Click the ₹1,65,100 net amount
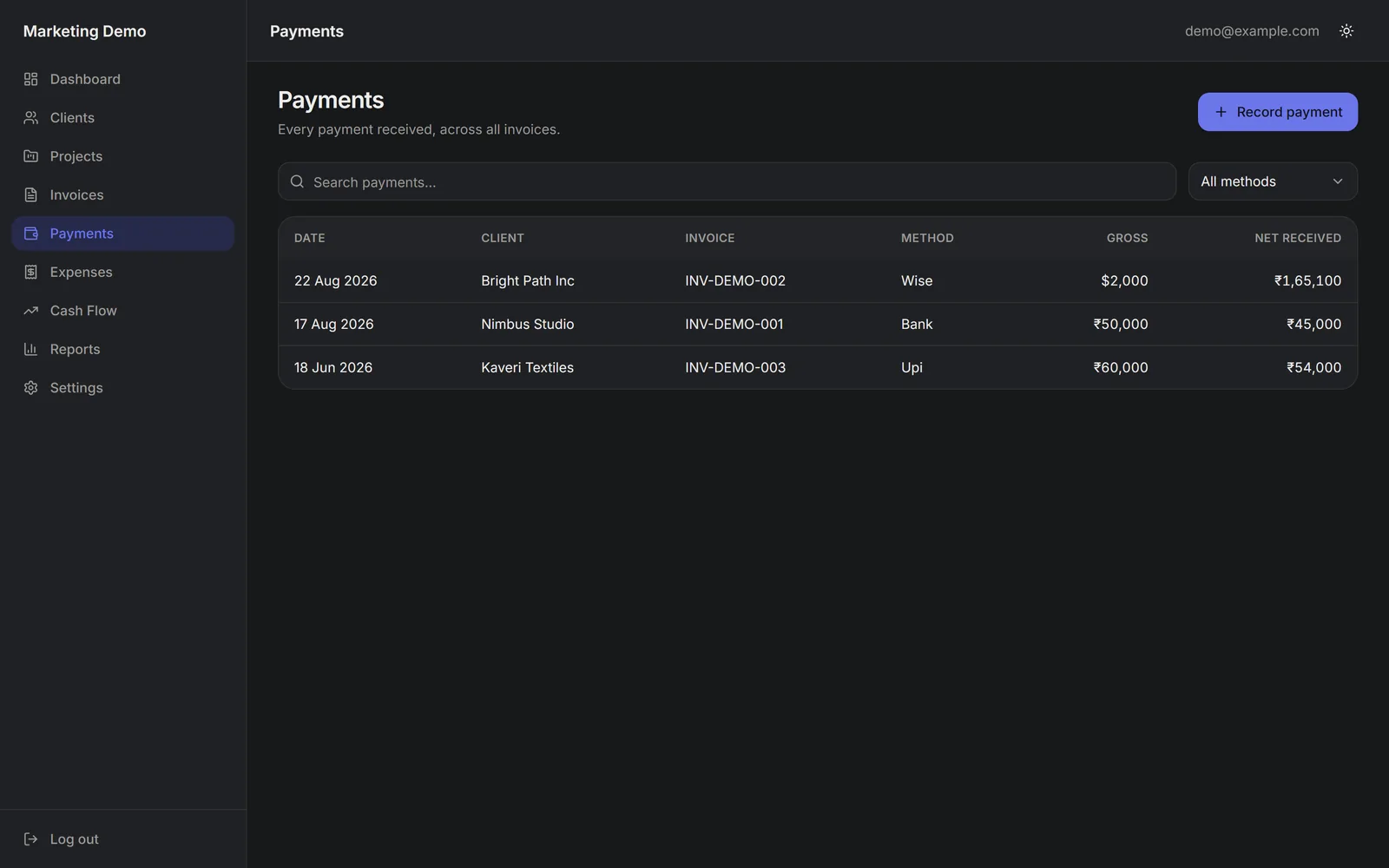The image size is (1389, 868). (x=1307, y=280)
